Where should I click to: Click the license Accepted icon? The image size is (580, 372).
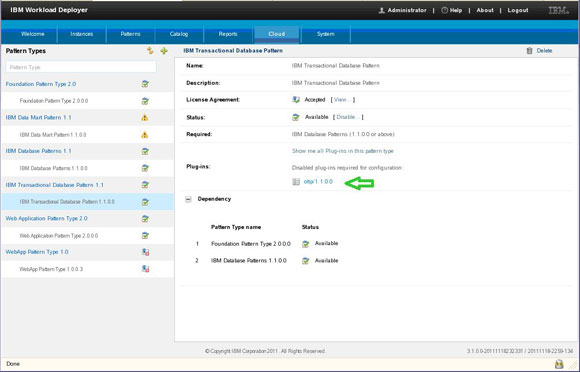point(296,99)
